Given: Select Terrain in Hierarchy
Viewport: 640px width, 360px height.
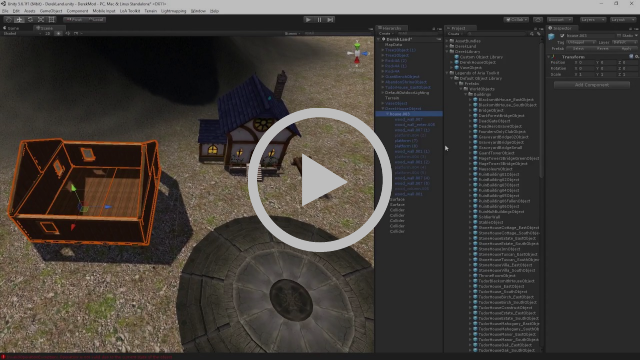Looking at the screenshot, I should coord(392,98).
